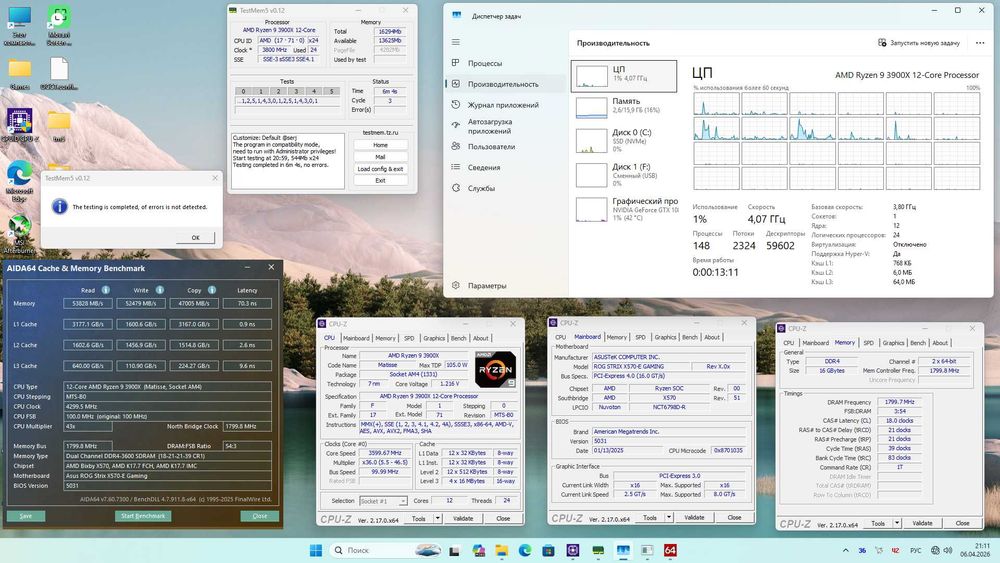This screenshot has height=563, width=1000.
Task: Click info icon next to AIDA64 Write column
Action: pyautogui.click(x=159, y=290)
